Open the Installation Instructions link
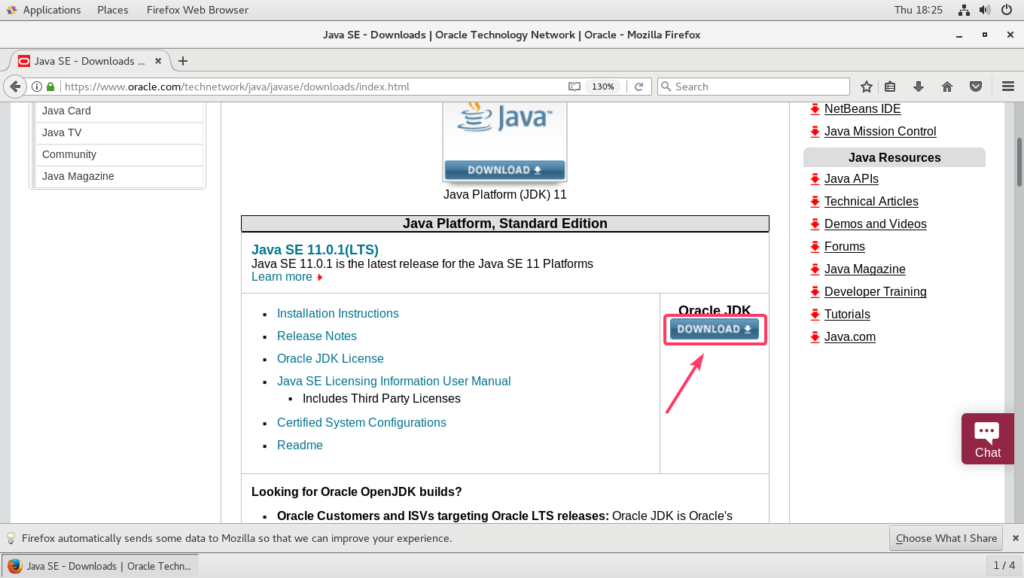 [337, 313]
